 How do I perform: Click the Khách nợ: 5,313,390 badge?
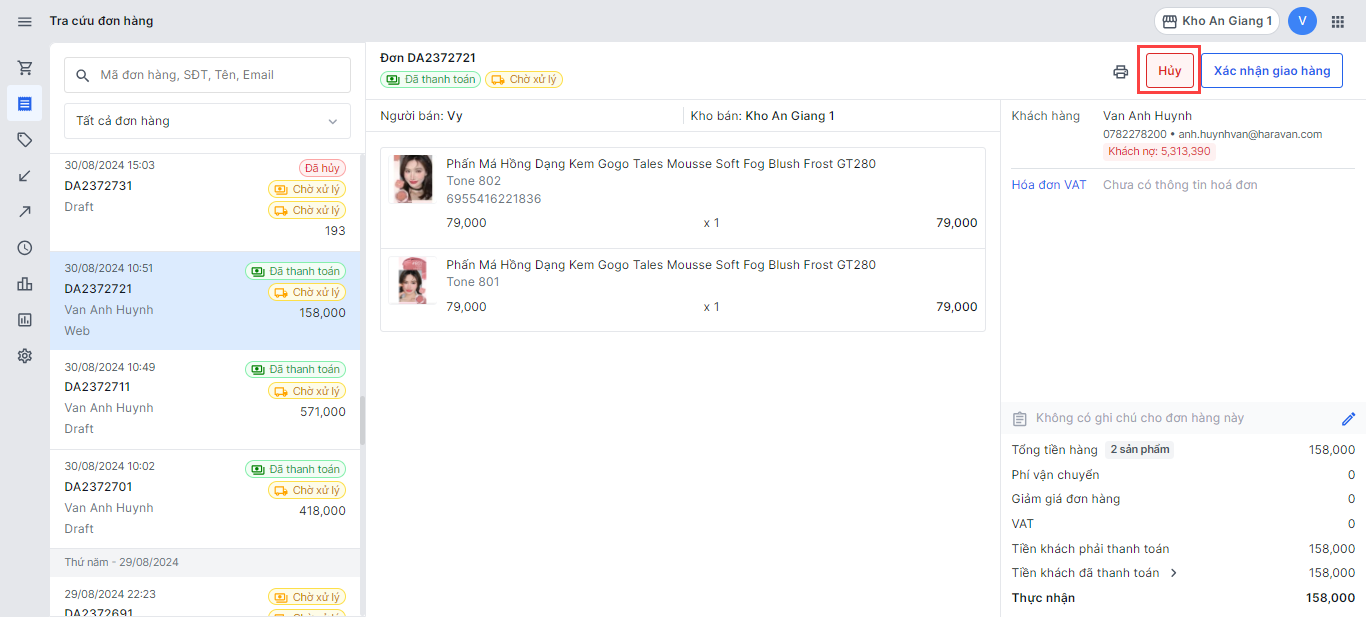(x=1160, y=152)
